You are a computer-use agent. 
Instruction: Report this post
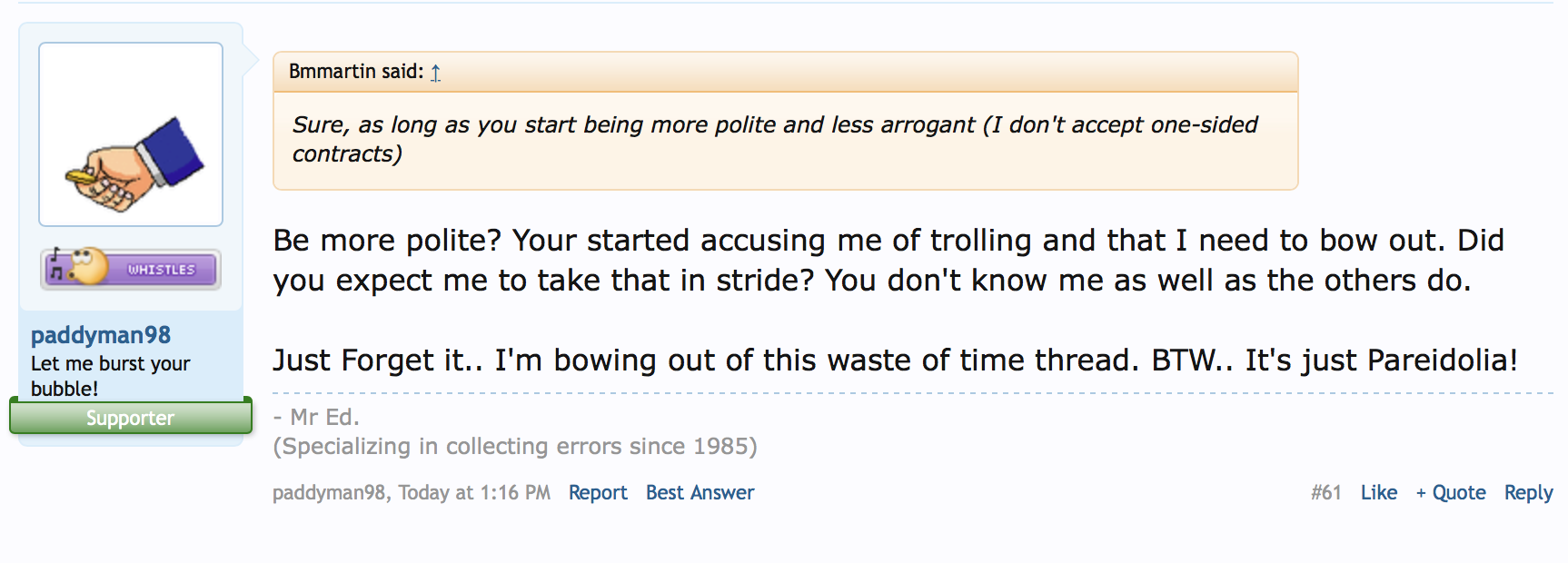pos(598,493)
